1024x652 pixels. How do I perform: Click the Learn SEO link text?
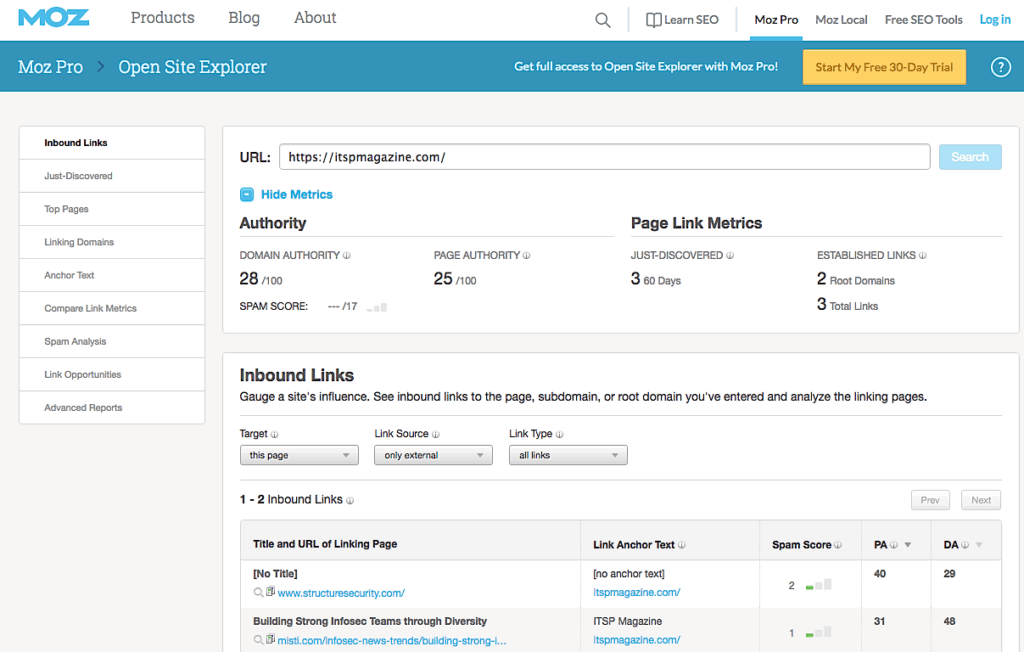(x=691, y=20)
